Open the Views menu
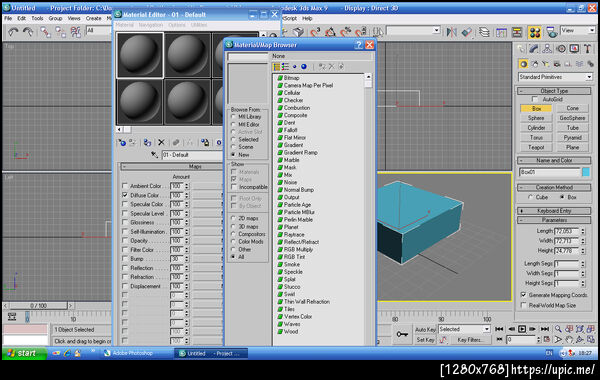 tap(74, 18)
